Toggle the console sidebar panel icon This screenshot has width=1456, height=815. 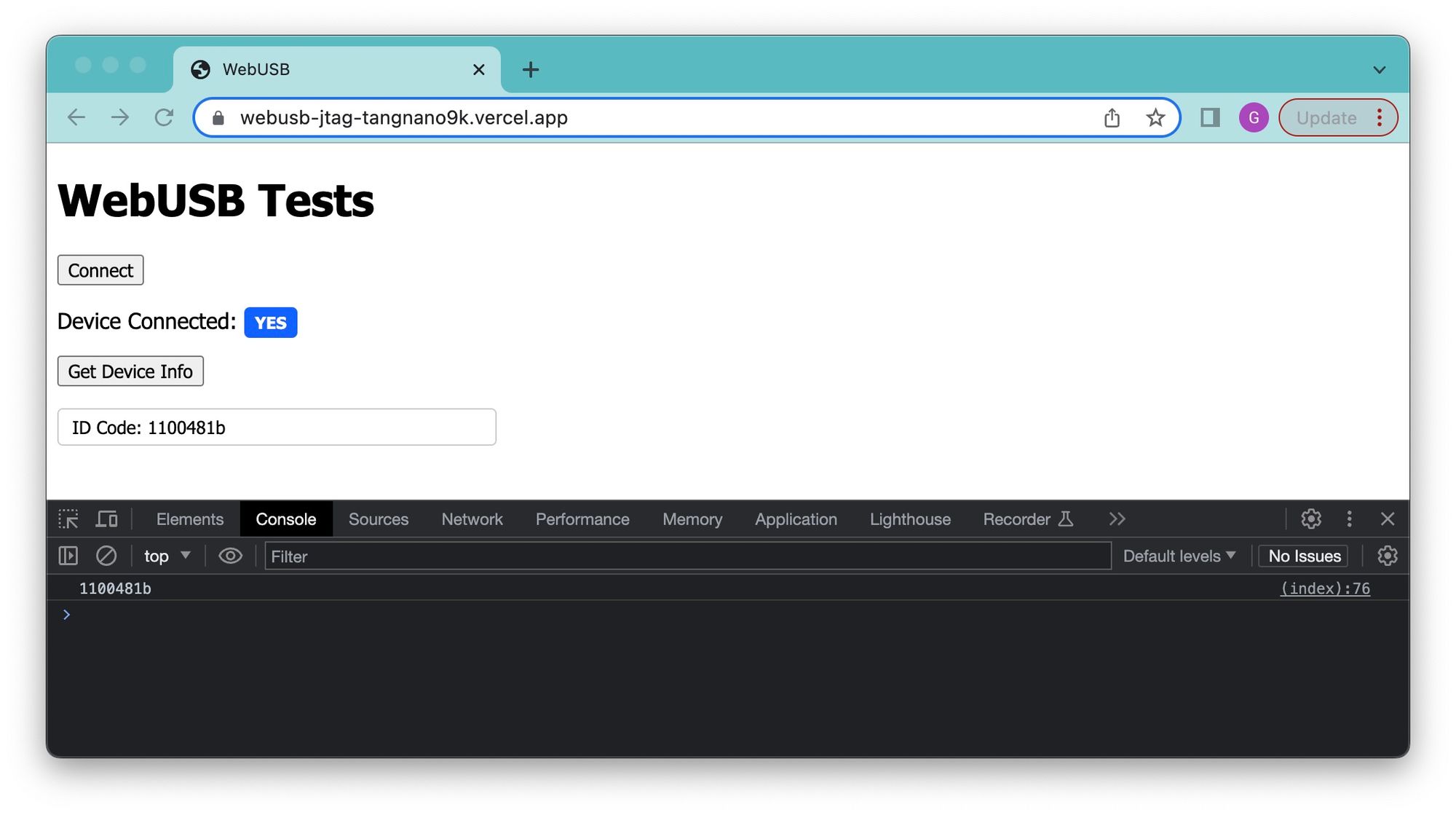[x=68, y=556]
